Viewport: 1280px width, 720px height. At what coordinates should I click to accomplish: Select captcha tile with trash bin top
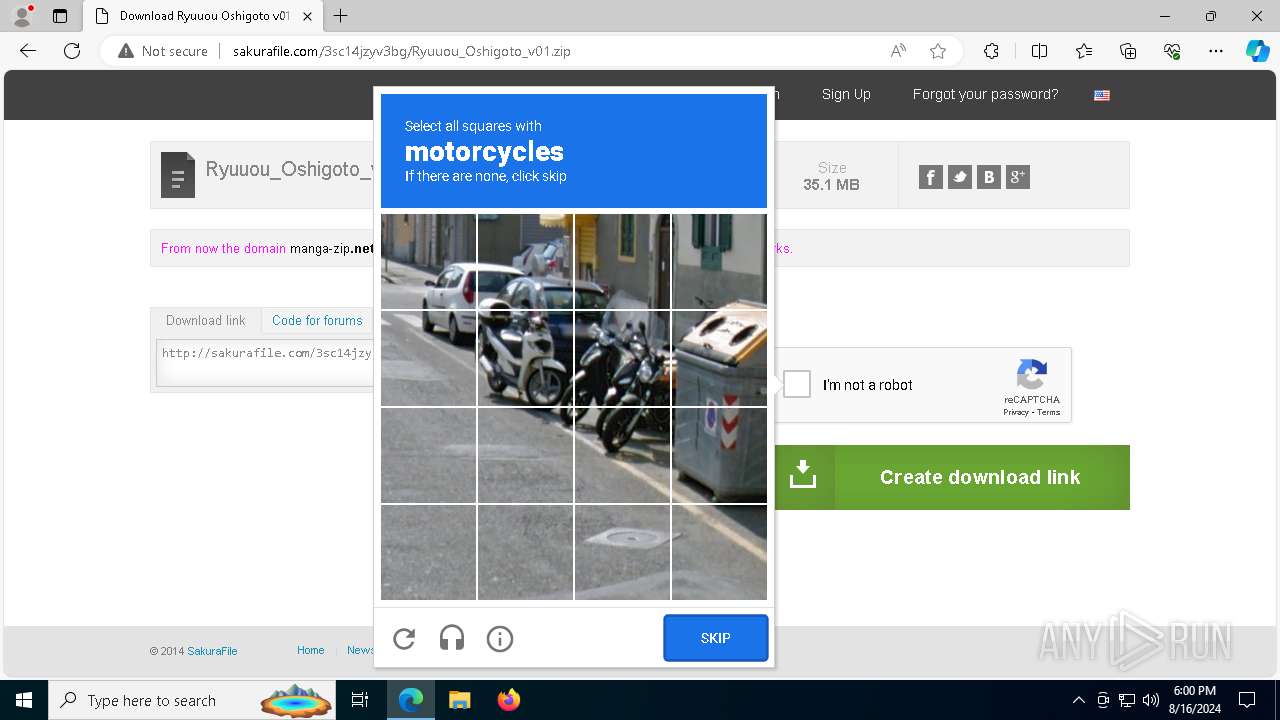click(719, 358)
